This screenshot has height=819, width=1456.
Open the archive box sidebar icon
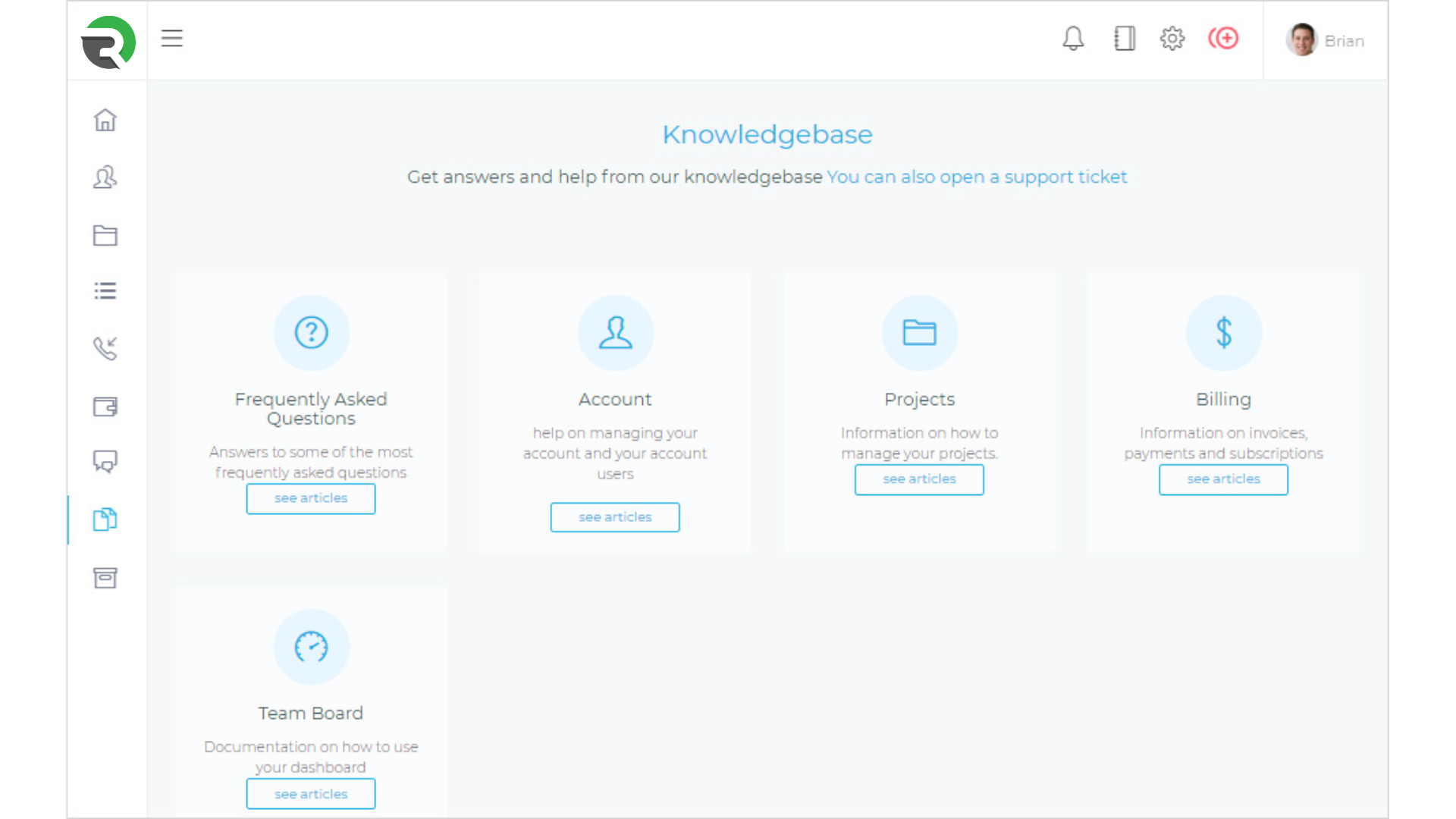click(x=105, y=578)
